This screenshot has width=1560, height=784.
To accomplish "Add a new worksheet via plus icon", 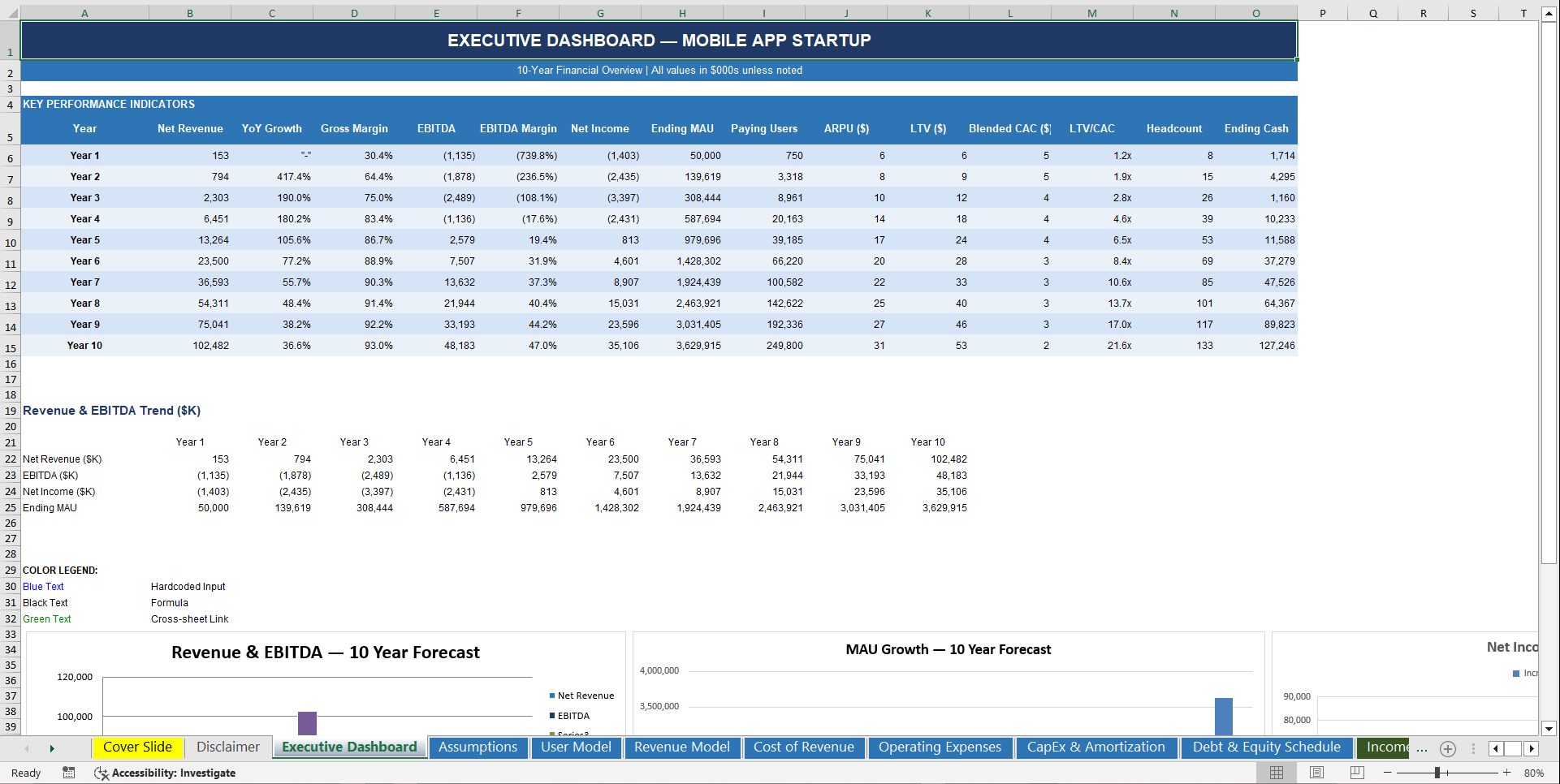I will click(1448, 748).
